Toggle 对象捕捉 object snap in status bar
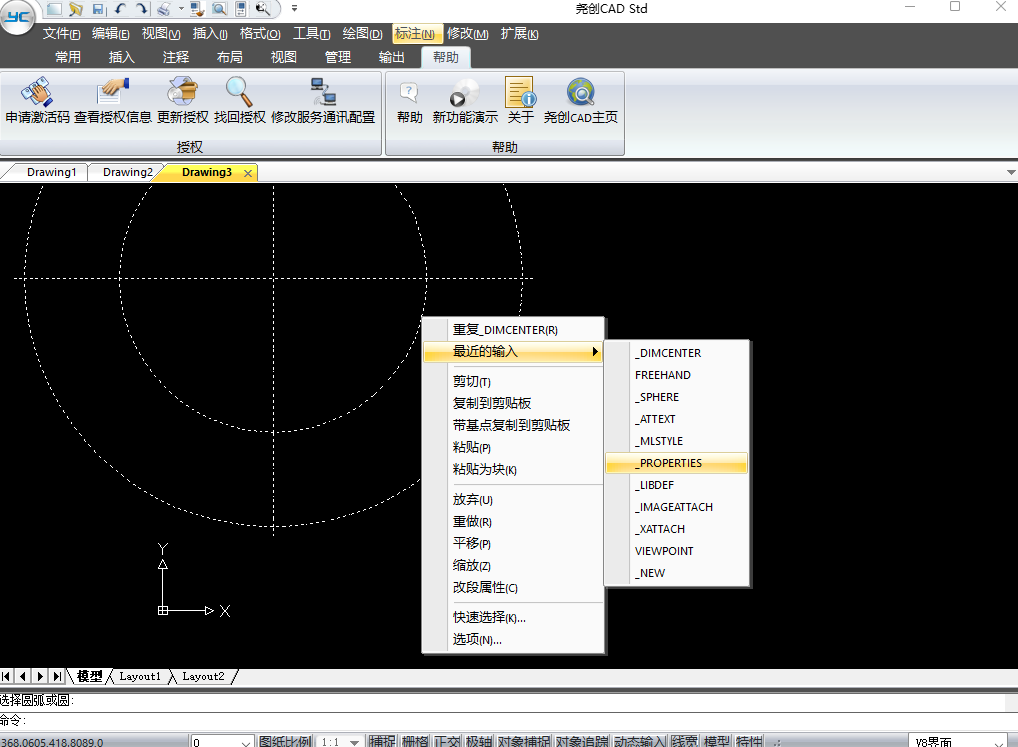Screen dimensions: 1018x747 coord(524,741)
